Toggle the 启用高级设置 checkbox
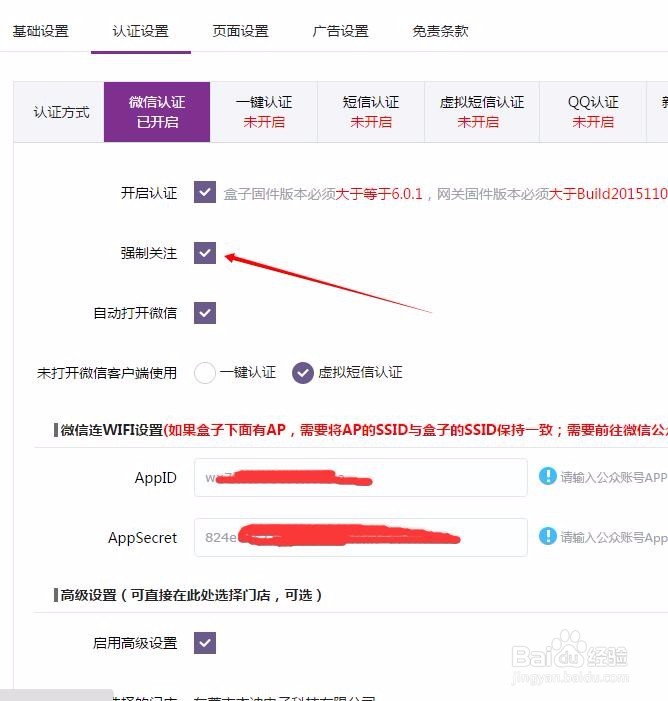Viewport: 668px width, 701px height. click(205, 643)
